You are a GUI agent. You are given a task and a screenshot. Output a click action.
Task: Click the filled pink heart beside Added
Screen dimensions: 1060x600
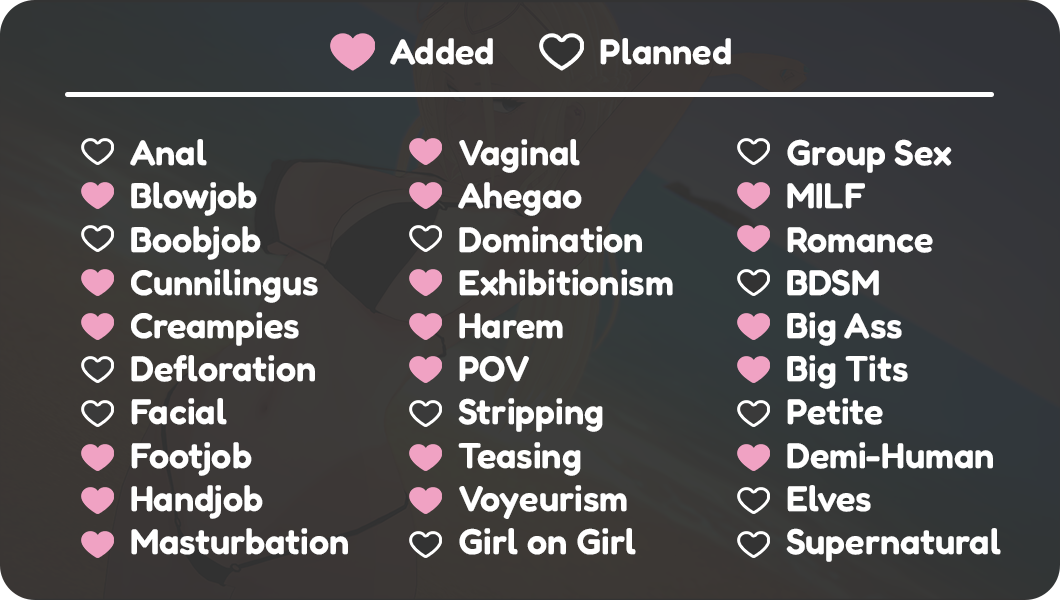click(x=353, y=52)
